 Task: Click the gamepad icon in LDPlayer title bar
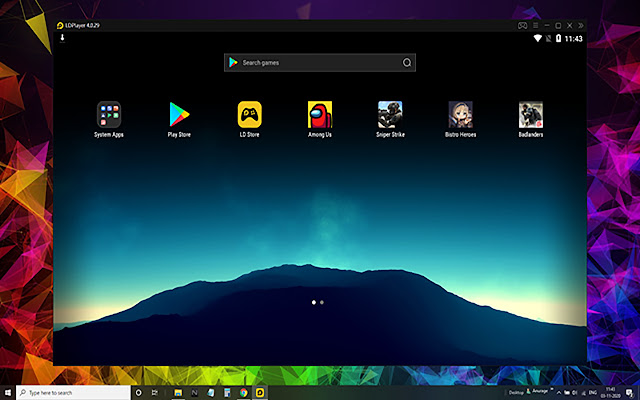coord(522,23)
